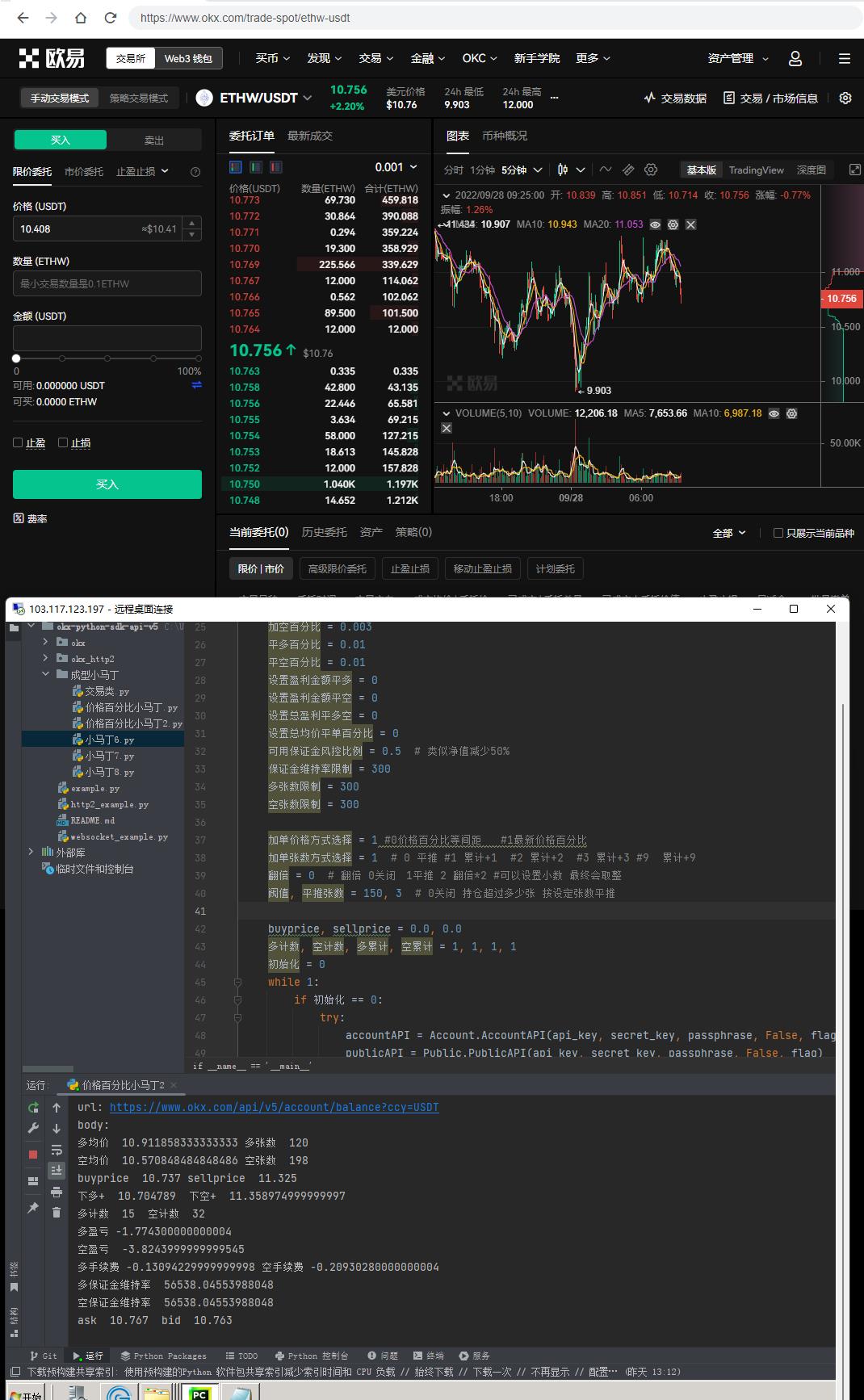
Task: Enable 只展示当前品种 checkbox
Action: click(x=778, y=533)
